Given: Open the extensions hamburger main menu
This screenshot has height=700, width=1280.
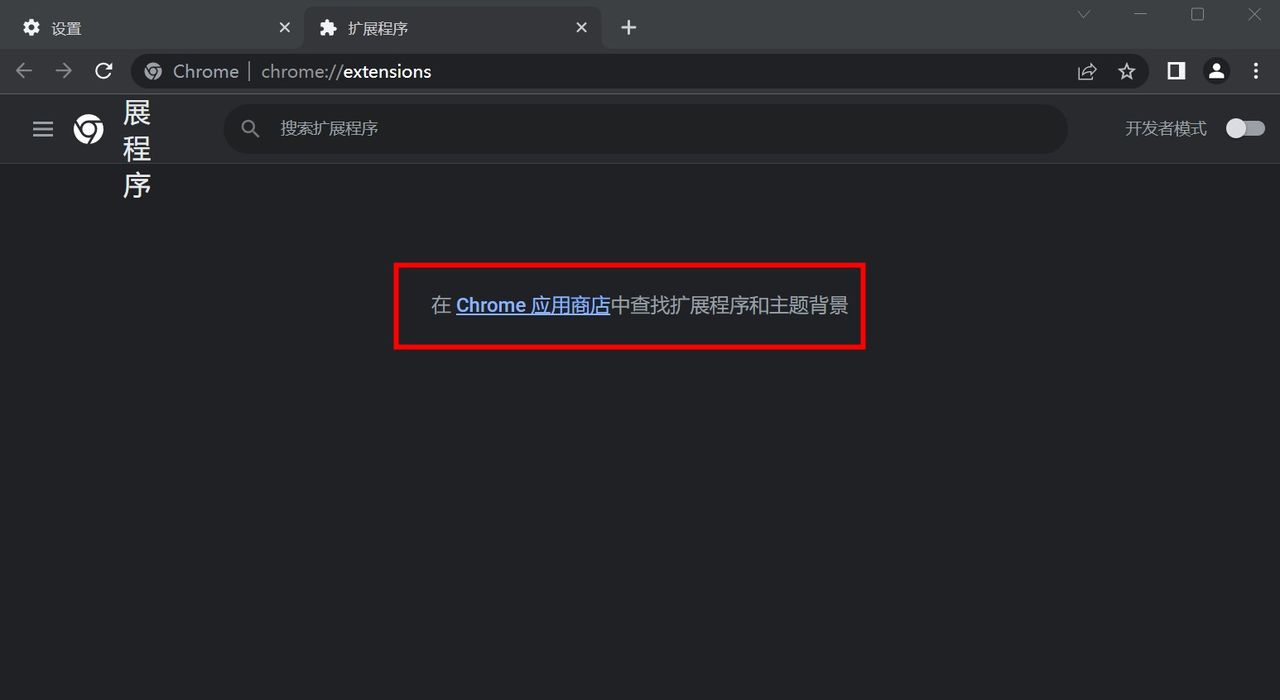Looking at the screenshot, I should [43, 129].
